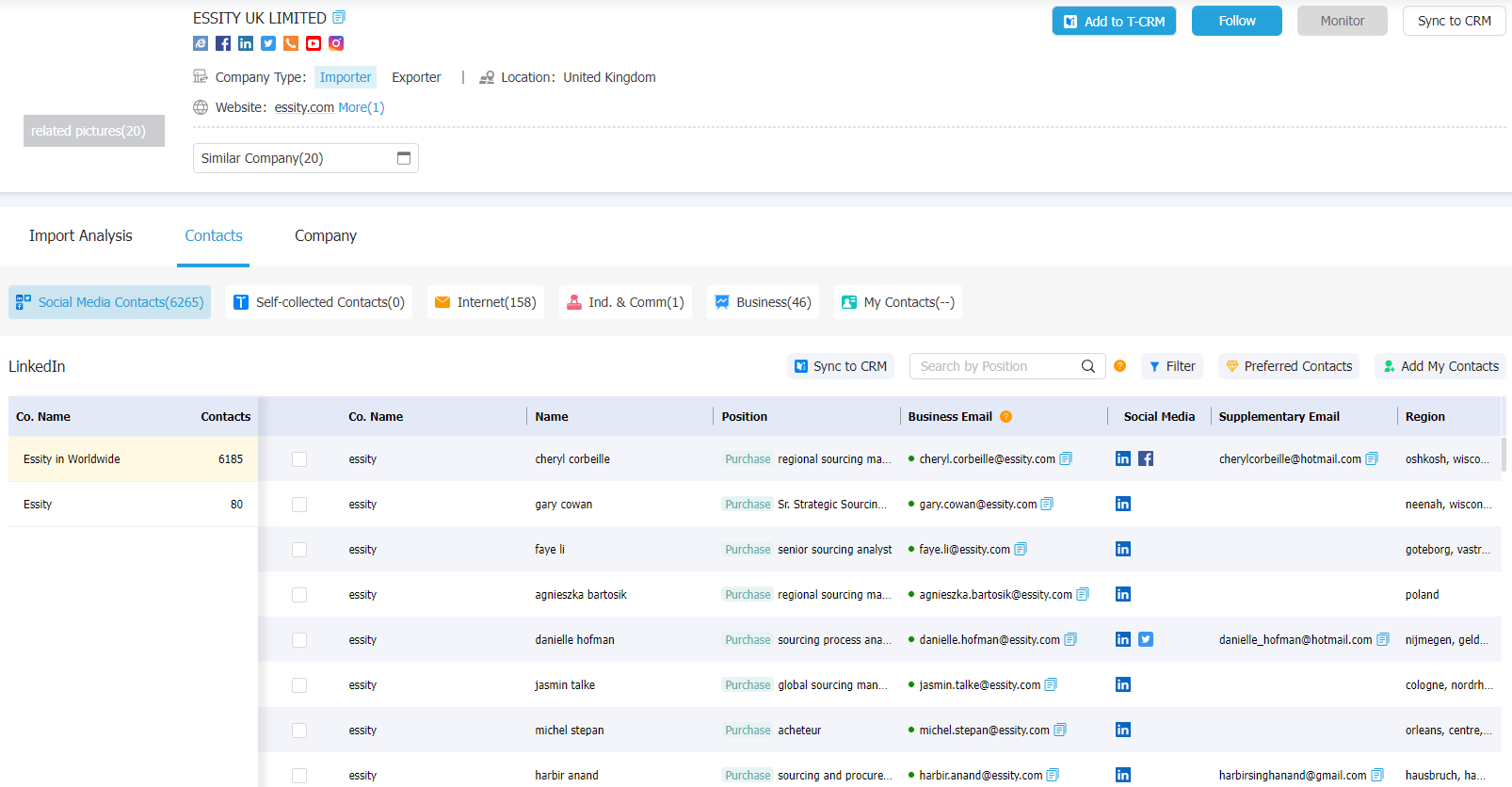
Task: Open faye li's LinkedIn profile icon
Action: (x=1123, y=549)
